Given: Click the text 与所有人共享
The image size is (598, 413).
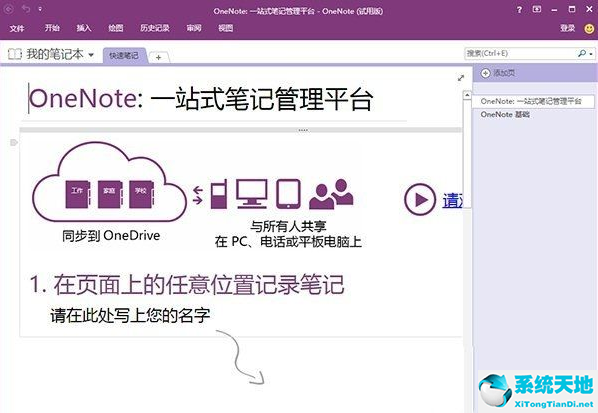Looking at the screenshot, I should [288, 226].
